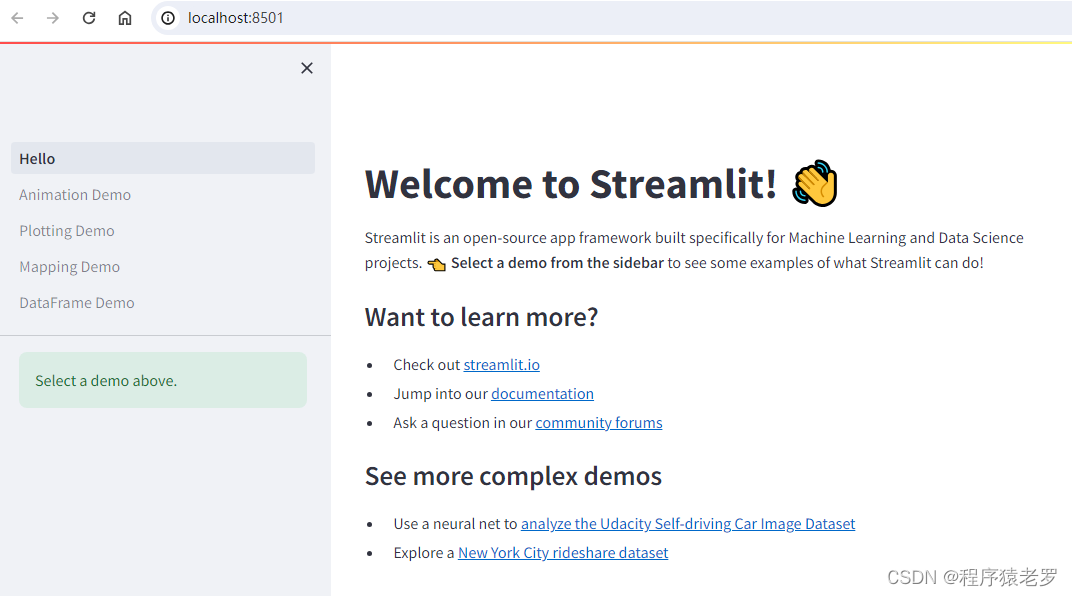
Task: Switch to the DataFrame Demo
Action: pyautogui.click(x=76, y=302)
